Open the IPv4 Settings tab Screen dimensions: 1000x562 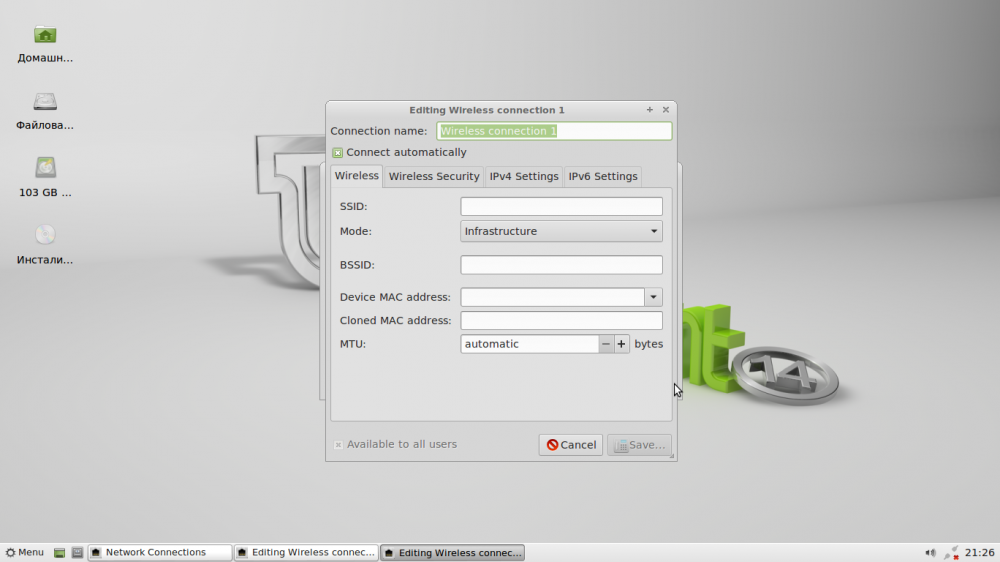524,176
